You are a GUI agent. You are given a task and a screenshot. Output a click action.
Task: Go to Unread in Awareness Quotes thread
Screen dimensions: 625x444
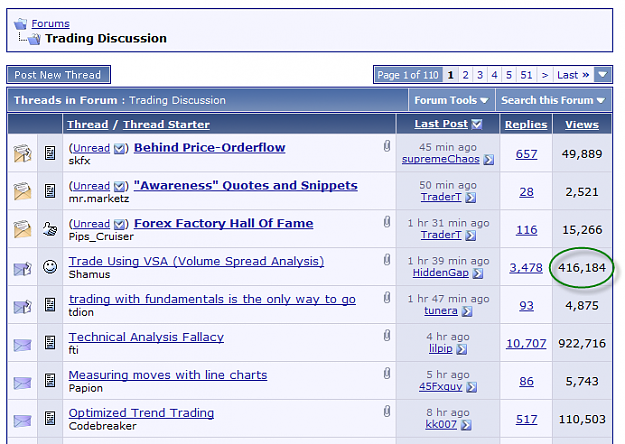click(x=91, y=186)
